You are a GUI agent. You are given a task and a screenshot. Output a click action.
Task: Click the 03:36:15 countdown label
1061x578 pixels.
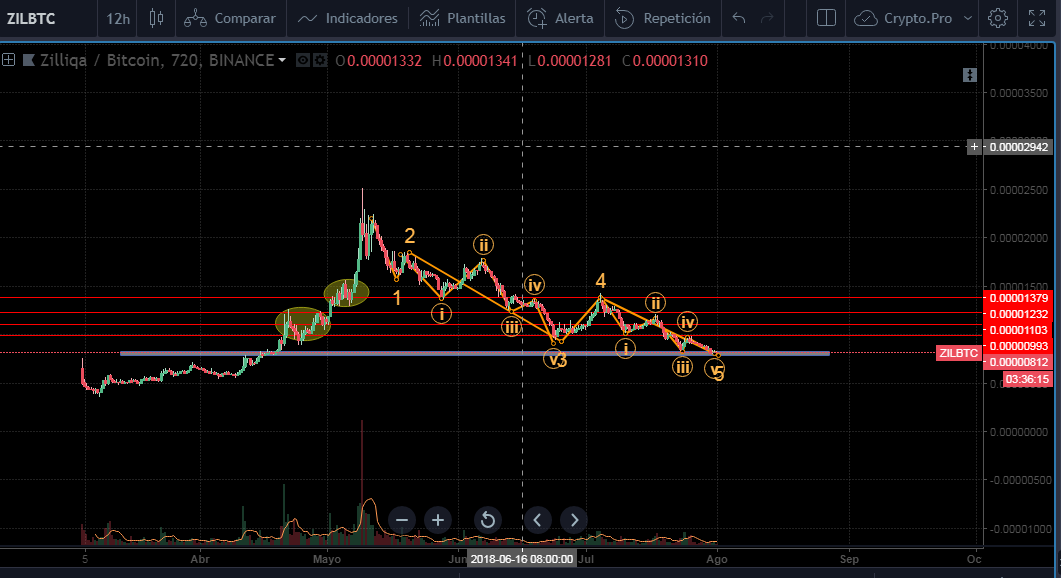1027,379
